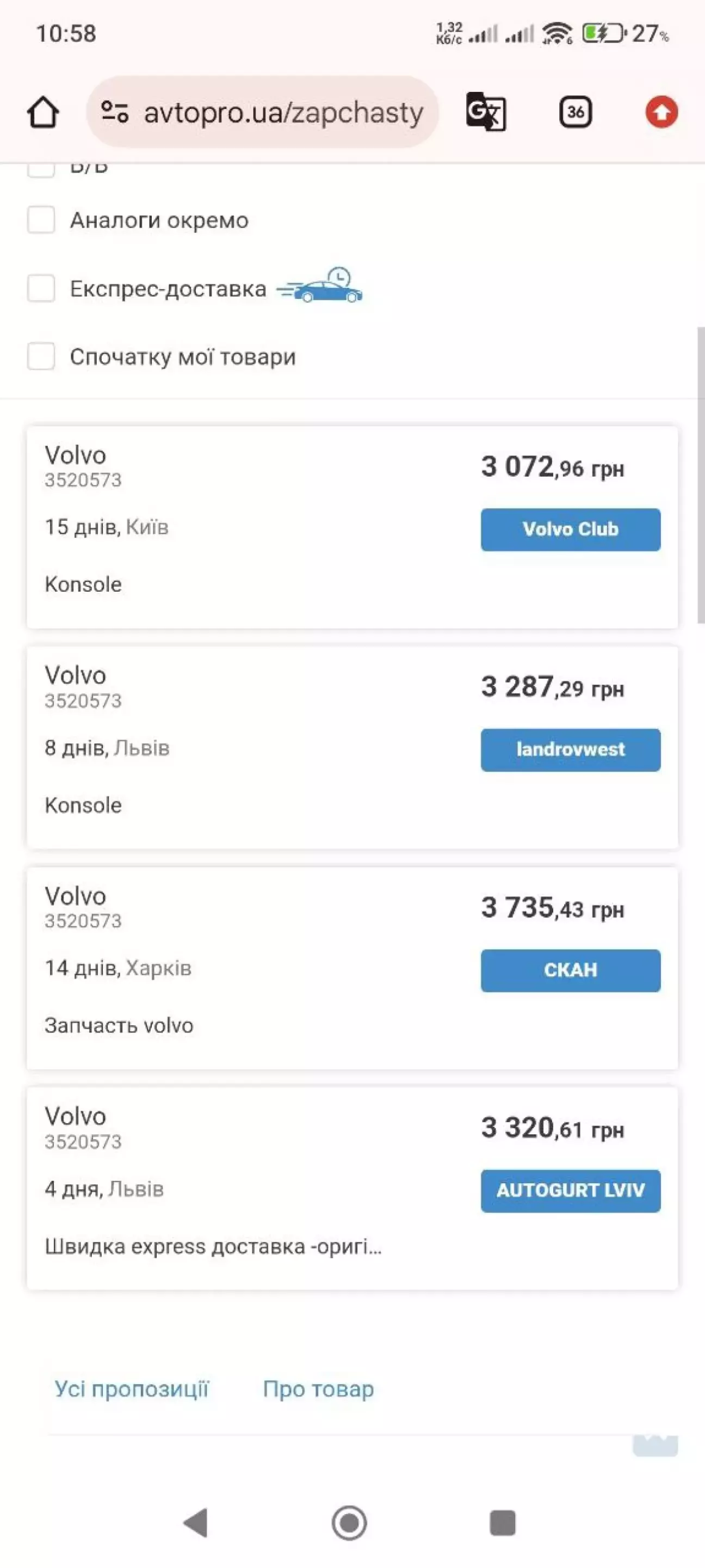Viewport: 705px width, 1568px height.
Task: Tick the Спочатку мої товари checkbox
Action: pos(41,356)
